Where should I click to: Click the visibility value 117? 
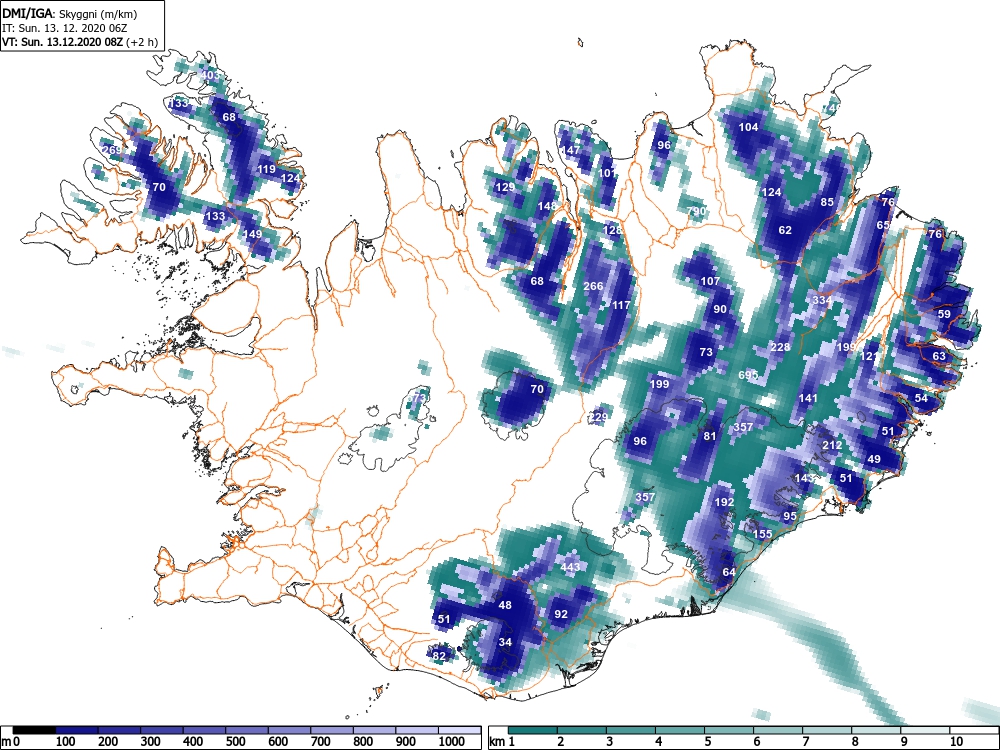(621, 305)
